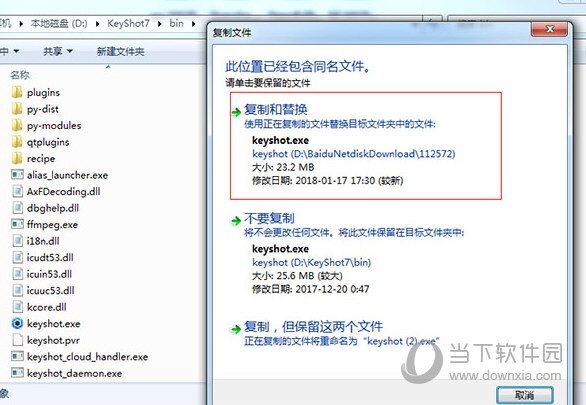Expand arrow after KeyShot7 breadcrumb
Viewport: 586px width, 405px height.
click(x=160, y=24)
